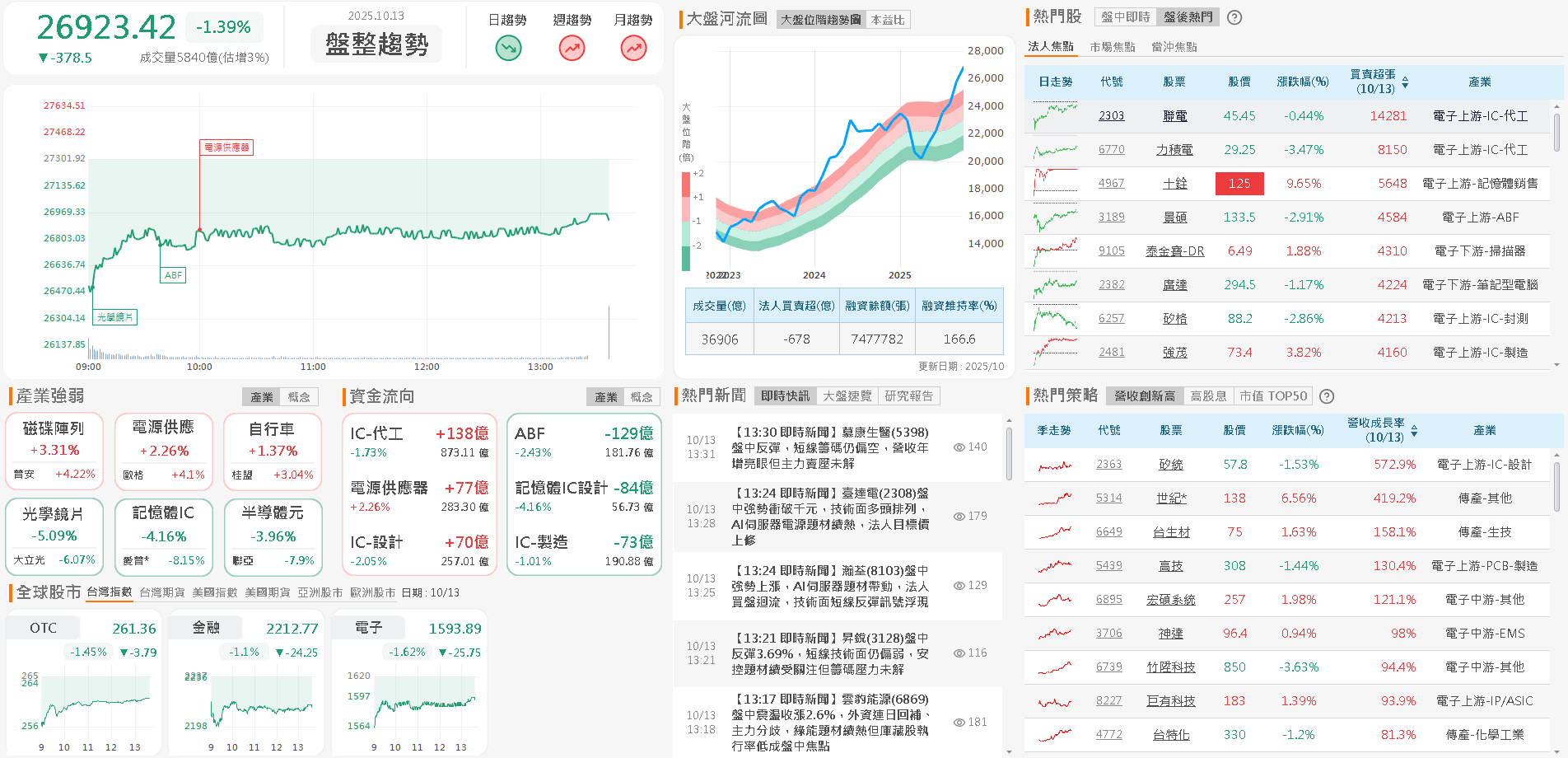Click the green daily trend arrow icon
The width and height of the screenshot is (1568, 758).
tap(508, 49)
